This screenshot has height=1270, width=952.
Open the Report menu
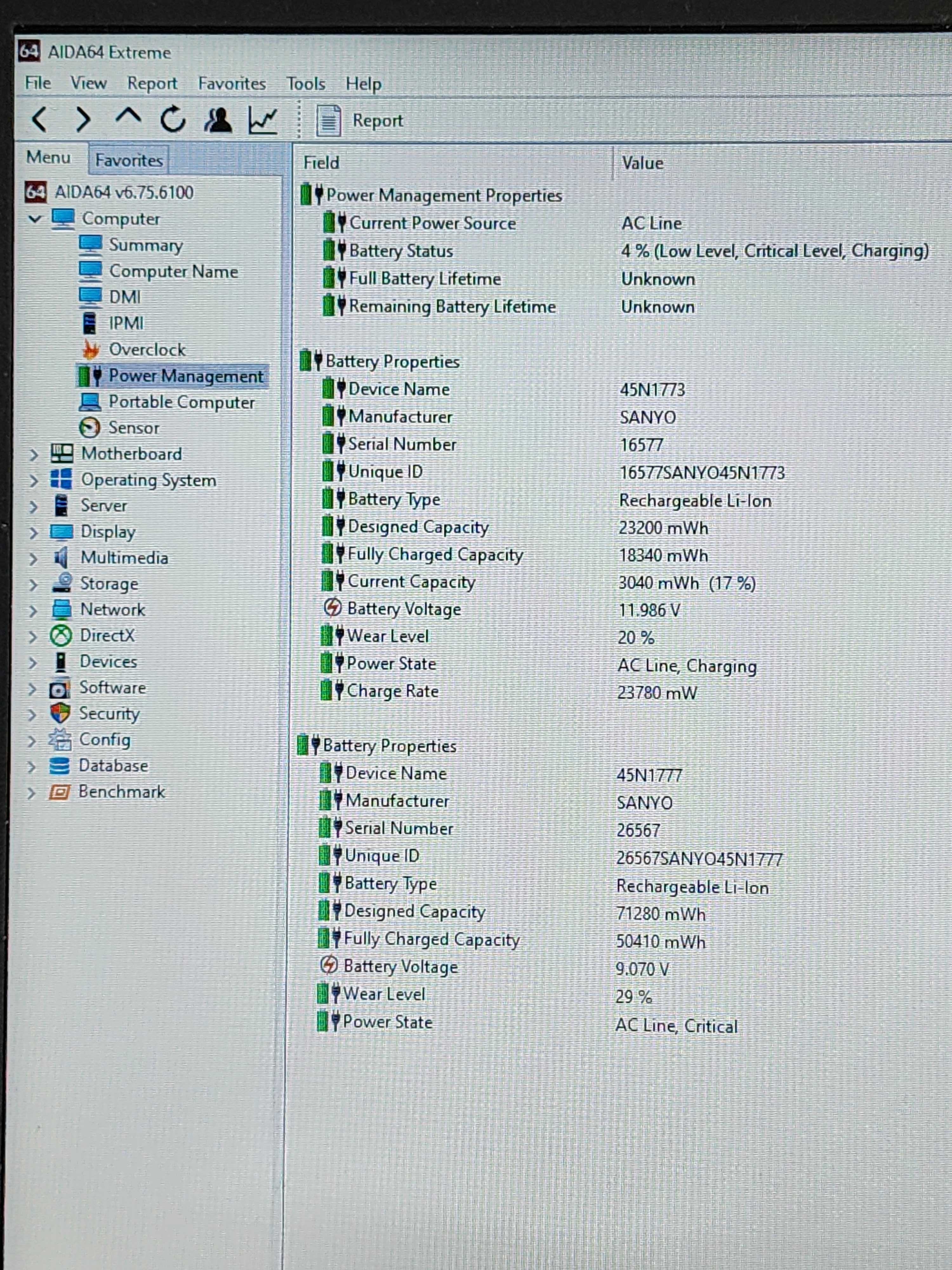(152, 83)
